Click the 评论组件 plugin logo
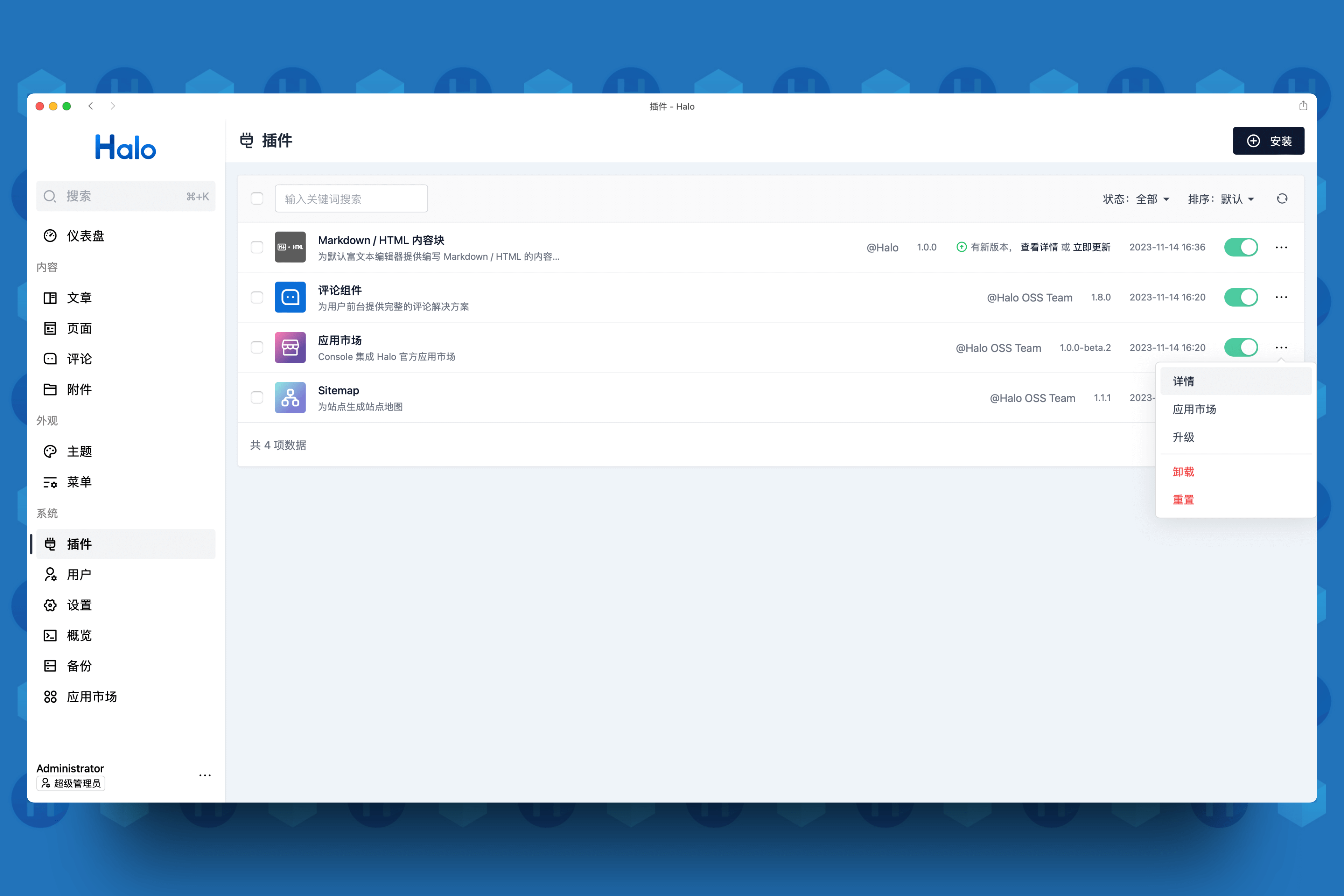The image size is (1344, 896). [x=290, y=297]
